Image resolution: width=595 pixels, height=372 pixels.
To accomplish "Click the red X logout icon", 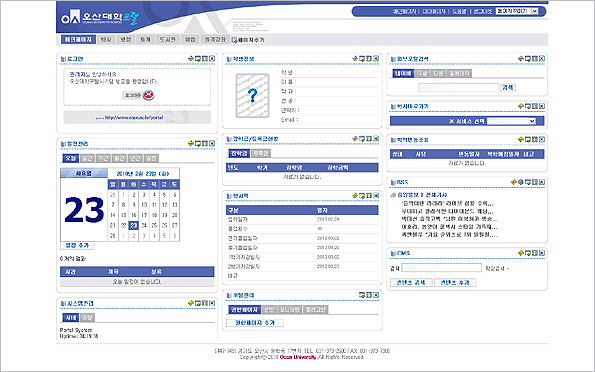I will 148,95.
